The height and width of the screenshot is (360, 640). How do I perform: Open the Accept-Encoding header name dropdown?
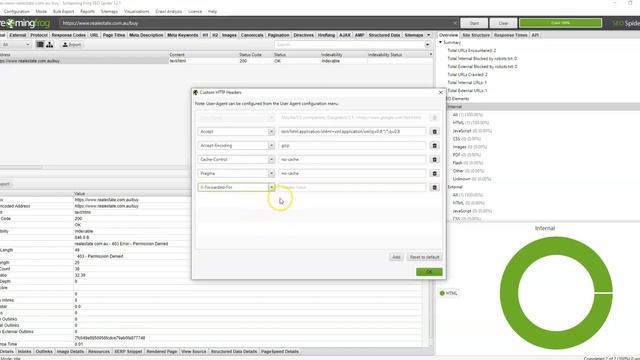coord(271,145)
